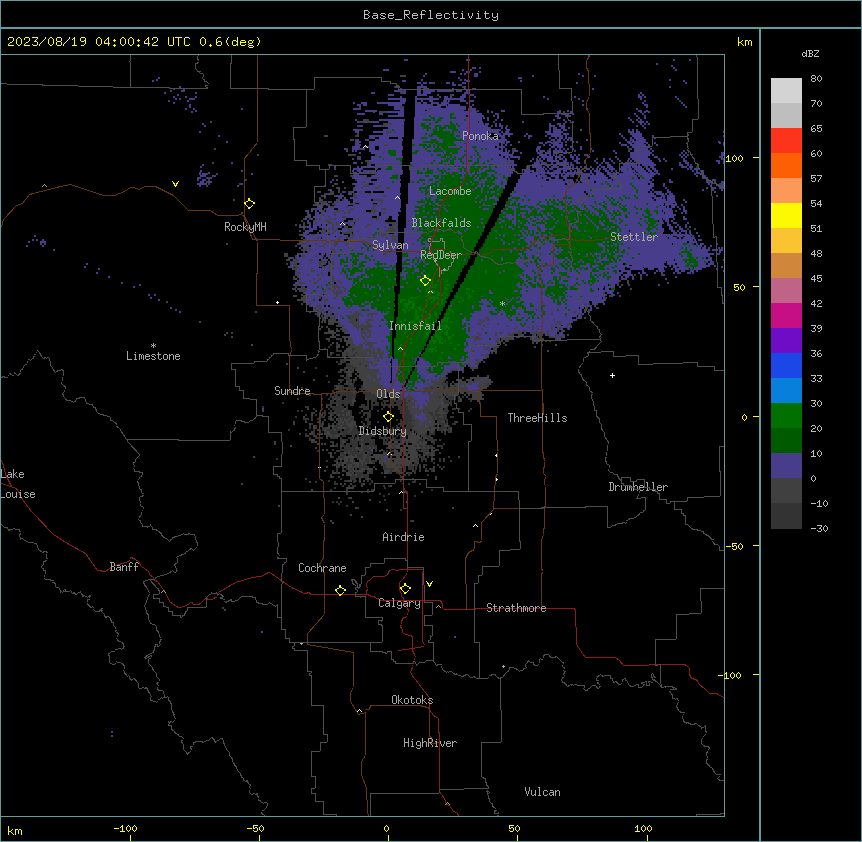Click the Ponoka city label
Image resolution: width=862 pixels, height=842 pixels.
pyautogui.click(x=480, y=136)
